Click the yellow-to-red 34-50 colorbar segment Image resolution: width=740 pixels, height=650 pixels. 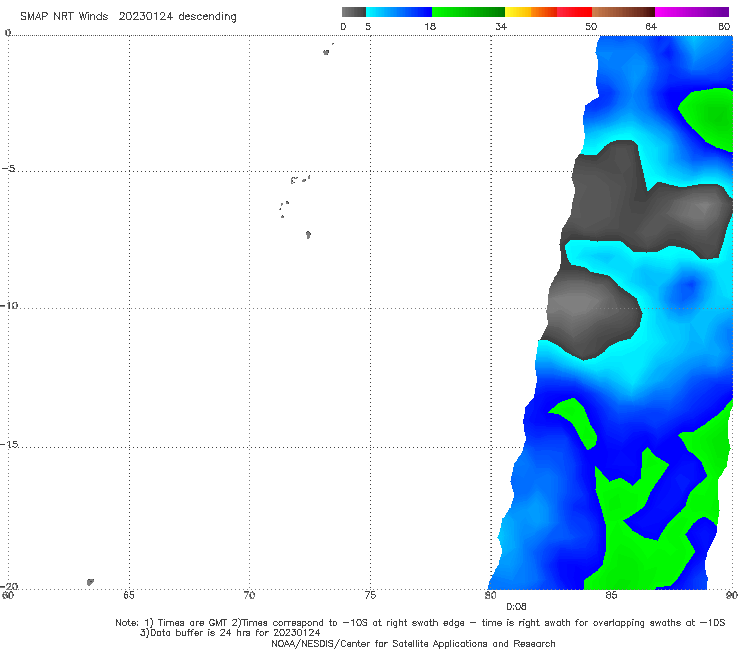click(x=548, y=12)
